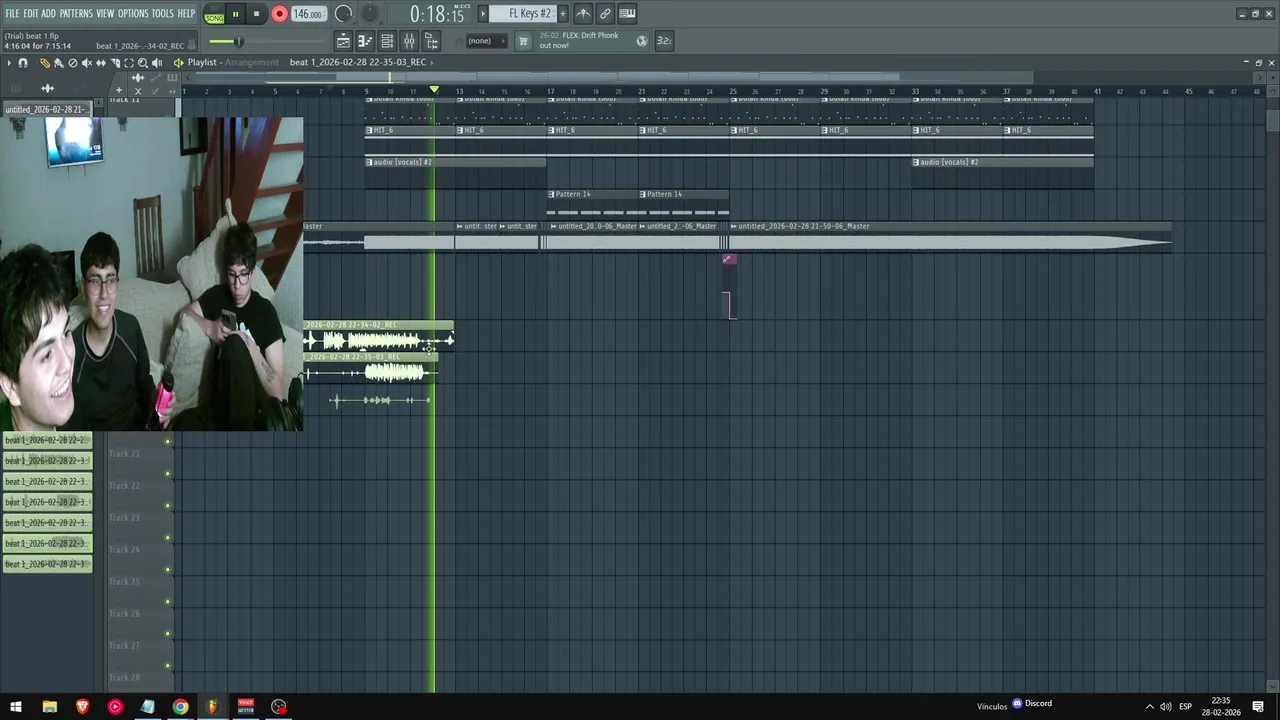Open the VIEW menu
This screenshot has height=720, width=1280.
pyautogui.click(x=105, y=13)
